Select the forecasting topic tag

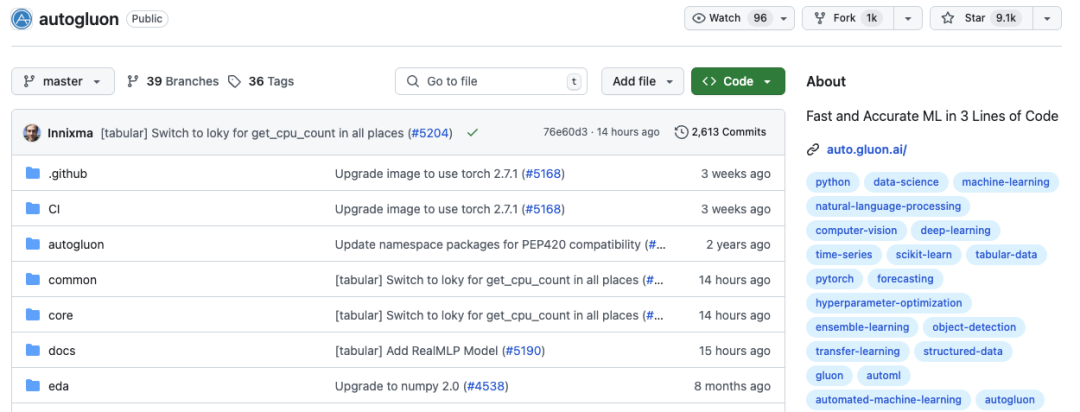coord(905,278)
